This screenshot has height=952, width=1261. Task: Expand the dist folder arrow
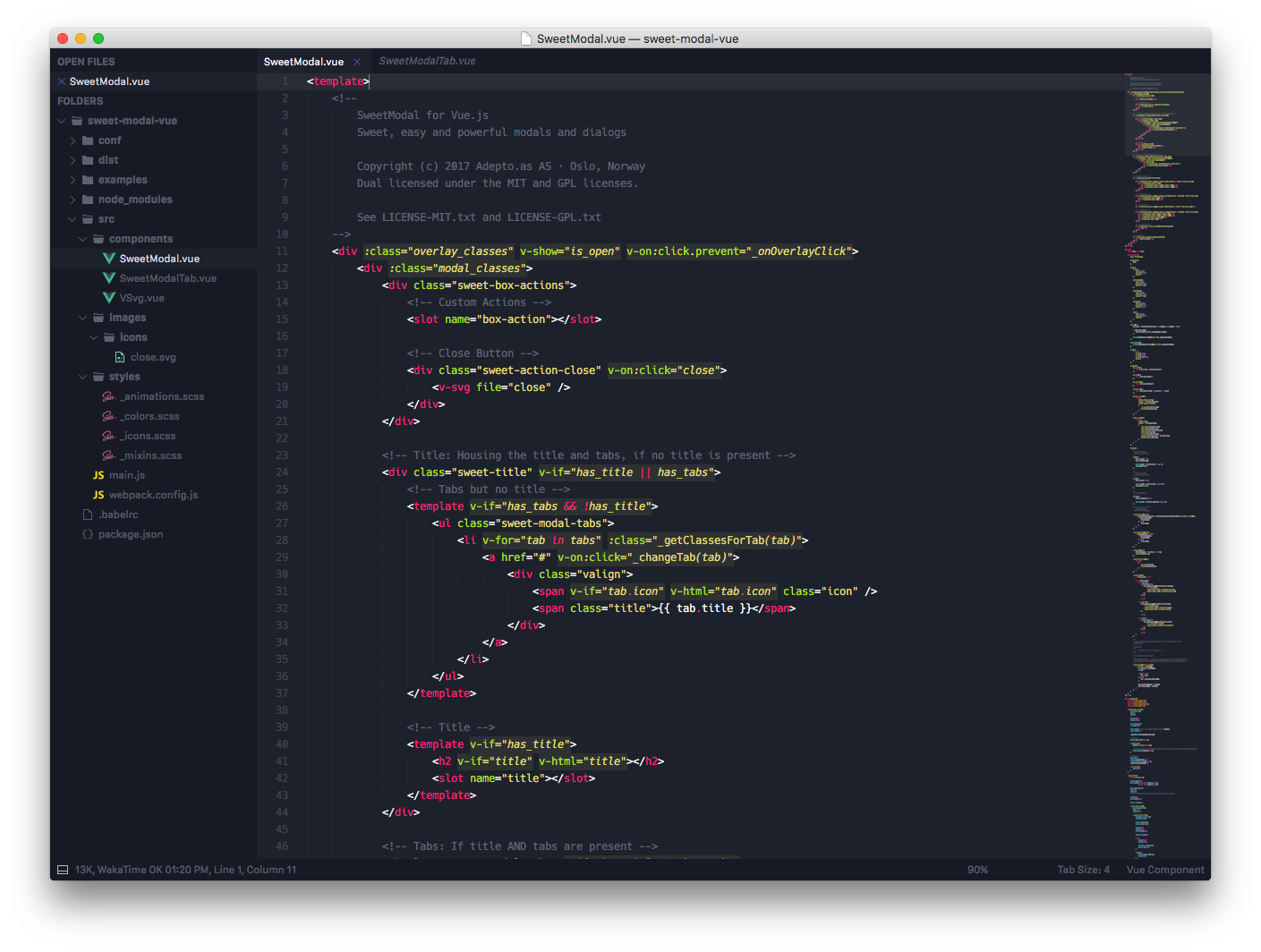(72, 160)
